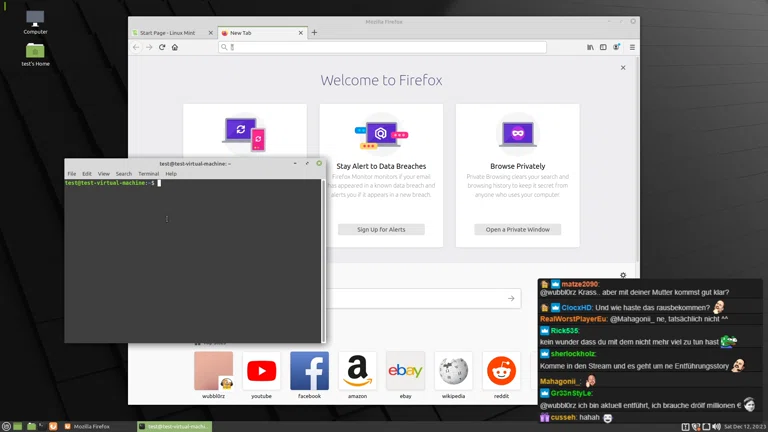This screenshot has height=432, width=768.
Task: Open the Linux Mint start menu
Action: point(6,427)
